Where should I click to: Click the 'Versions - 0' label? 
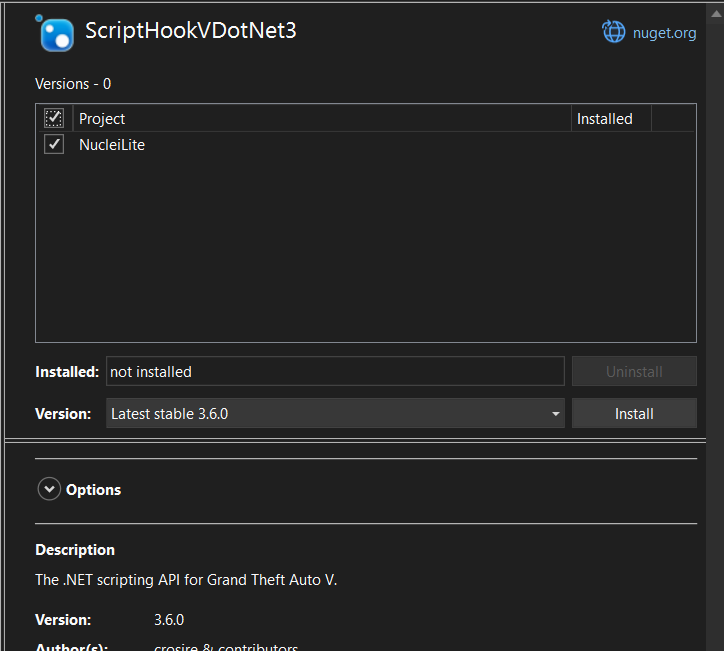pos(73,84)
